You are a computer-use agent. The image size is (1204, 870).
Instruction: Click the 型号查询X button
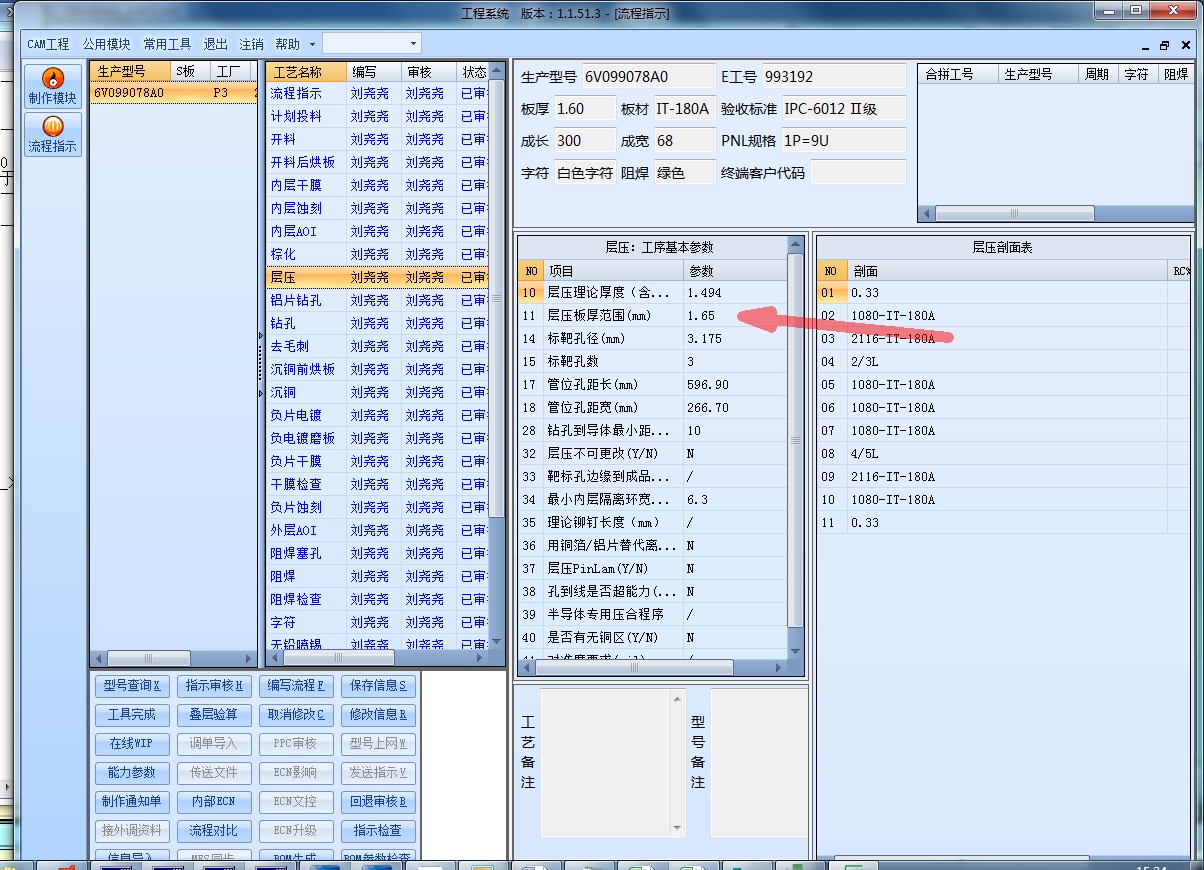pos(133,686)
